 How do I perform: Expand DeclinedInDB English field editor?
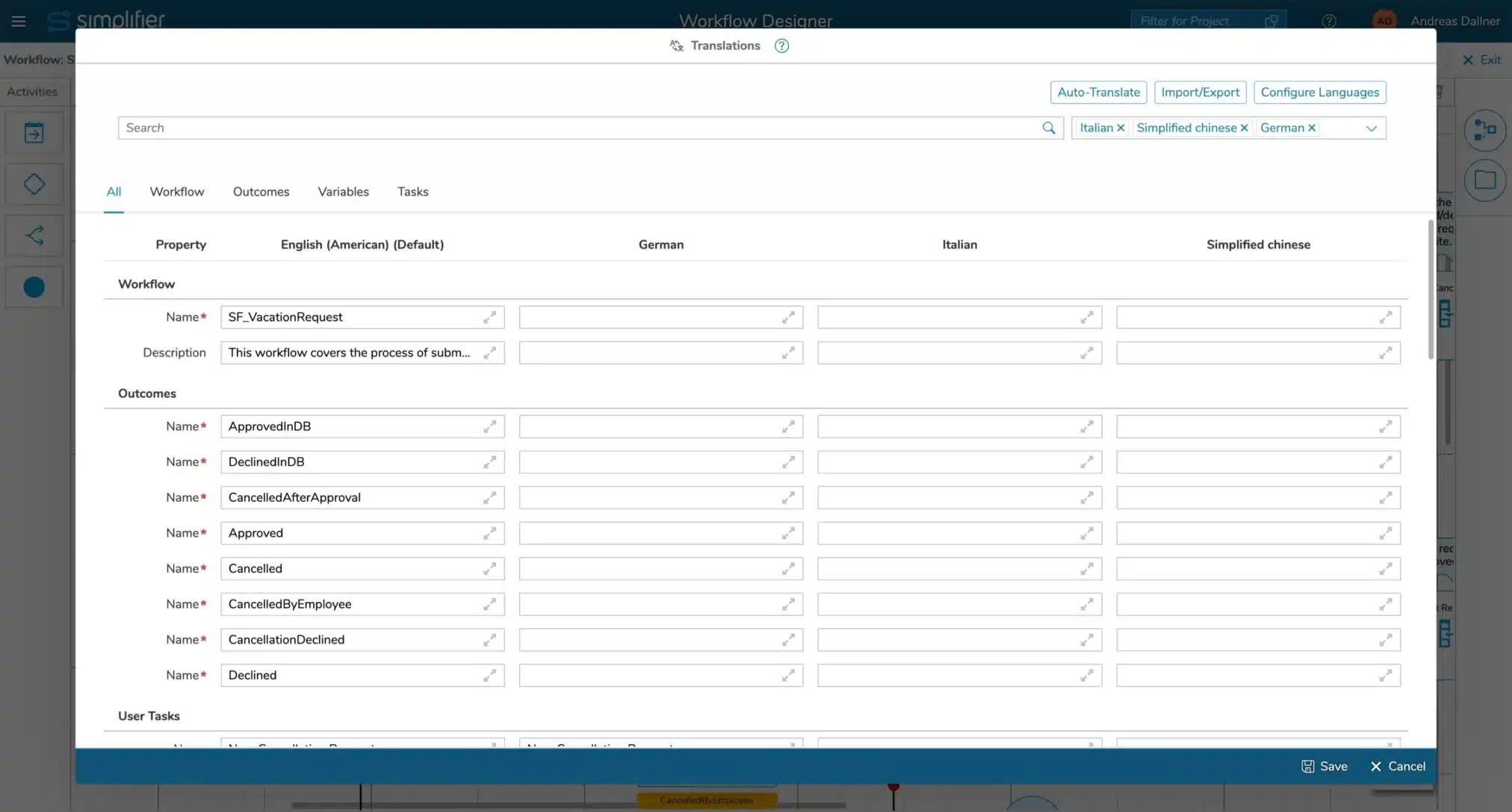point(489,462)
